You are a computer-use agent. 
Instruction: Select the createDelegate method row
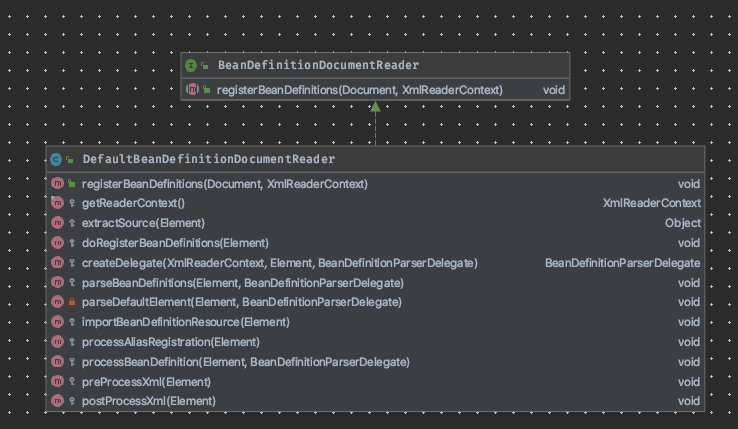(375, 263)
